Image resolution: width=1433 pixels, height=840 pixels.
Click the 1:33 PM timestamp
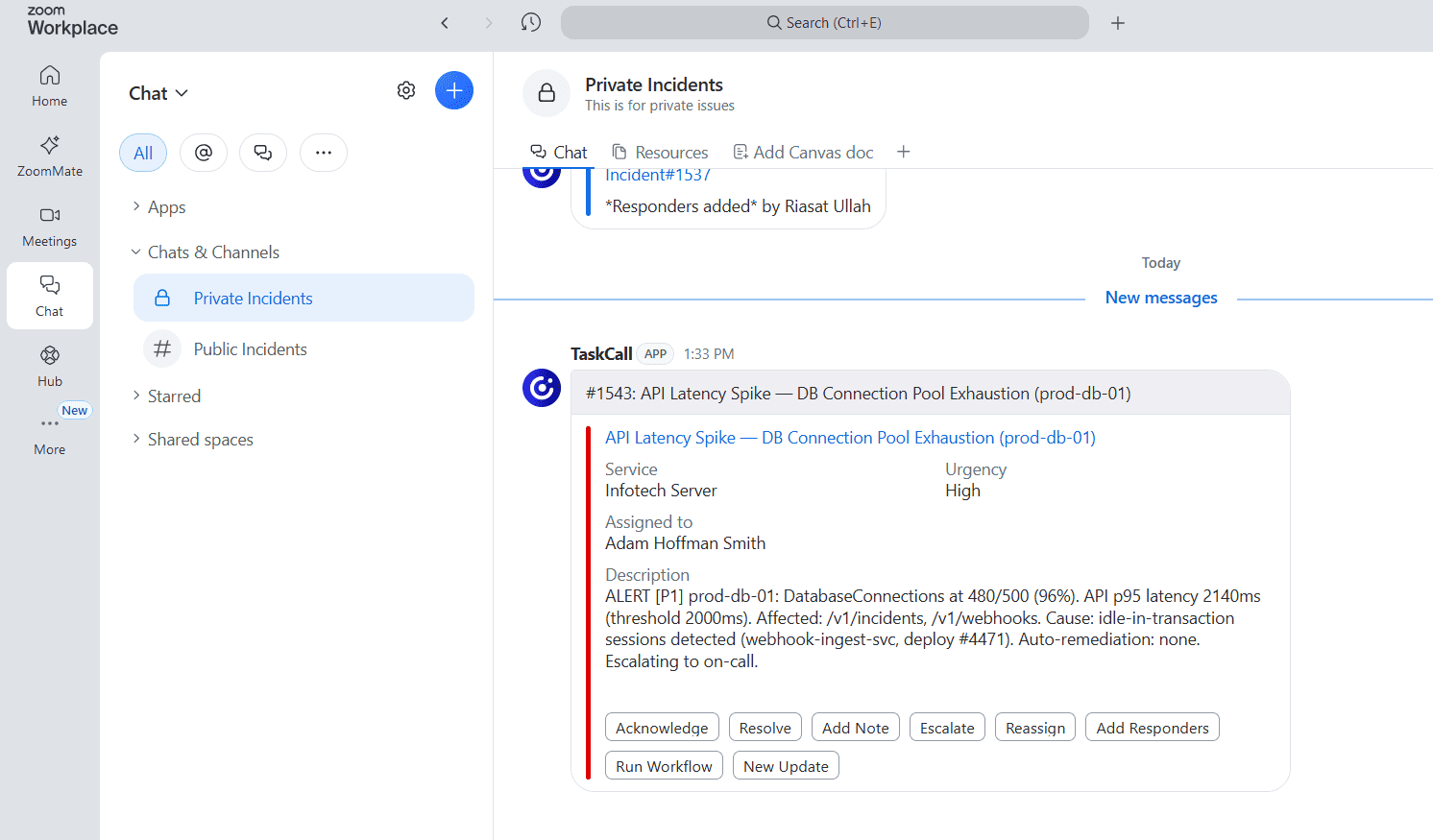point(709,354)
